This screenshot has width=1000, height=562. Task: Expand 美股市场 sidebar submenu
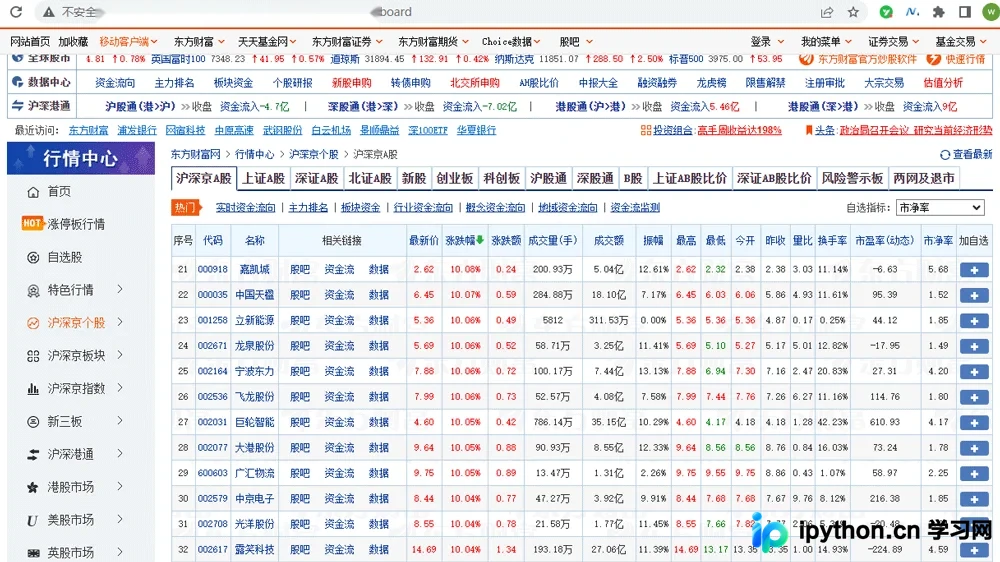point(120,519)
